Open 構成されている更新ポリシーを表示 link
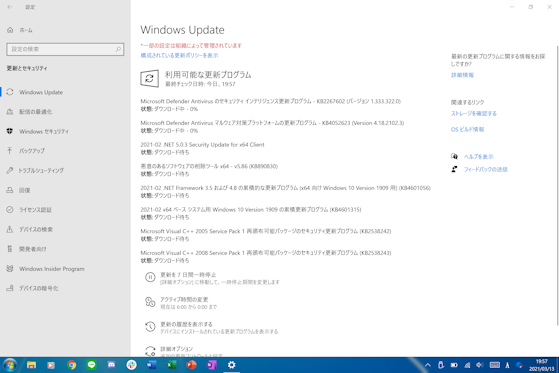The image size is (559, 373). [179, 55]
